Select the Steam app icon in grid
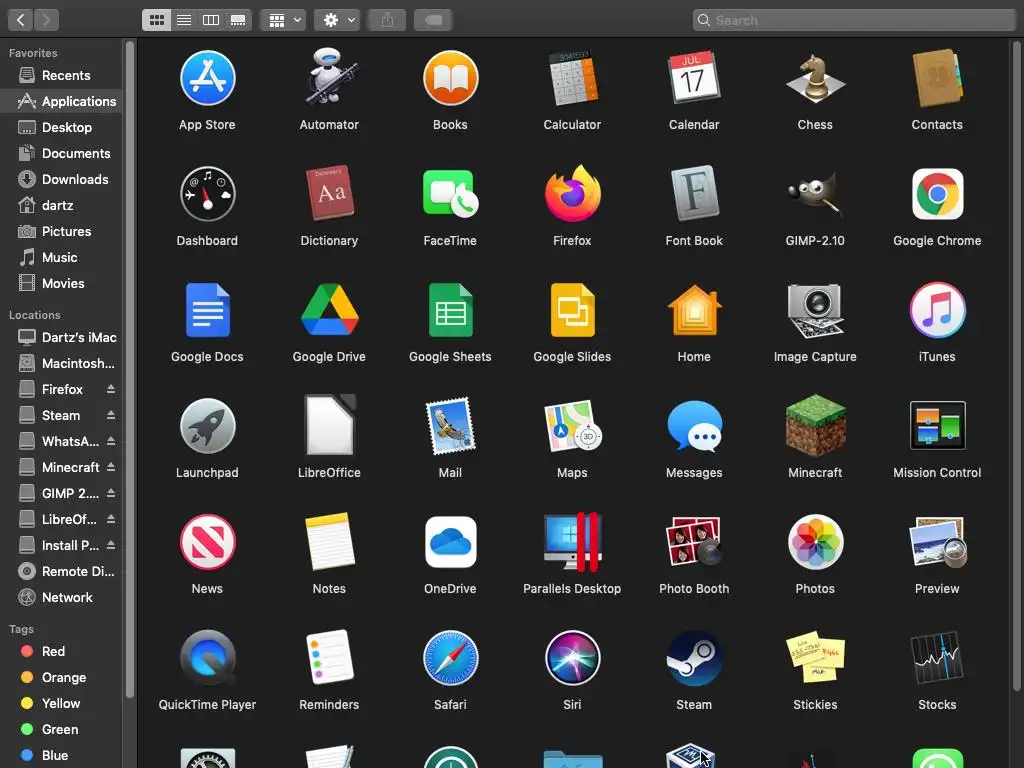The height and width of the screenshot is (768, 1024). (694, 658)
